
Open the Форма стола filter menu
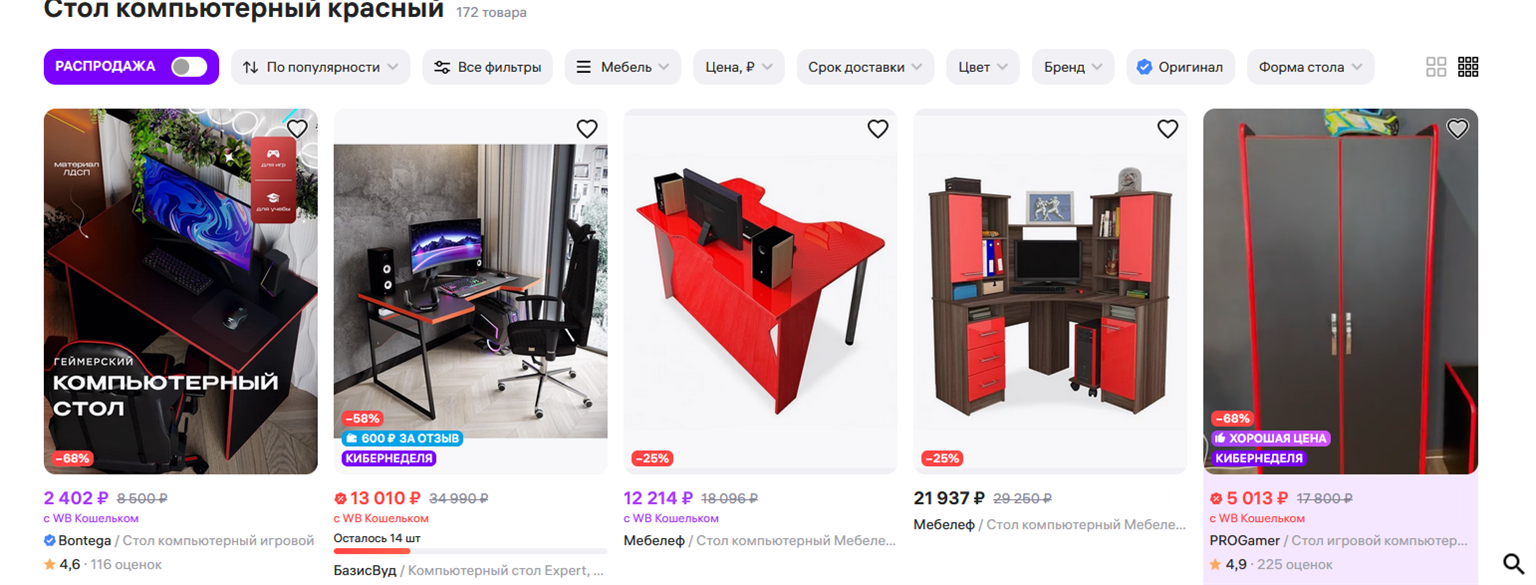click(1310, 67)
